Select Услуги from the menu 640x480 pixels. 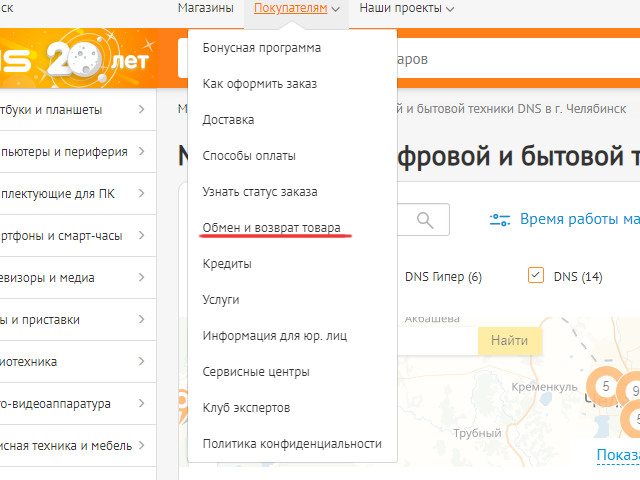pos(221,300)
